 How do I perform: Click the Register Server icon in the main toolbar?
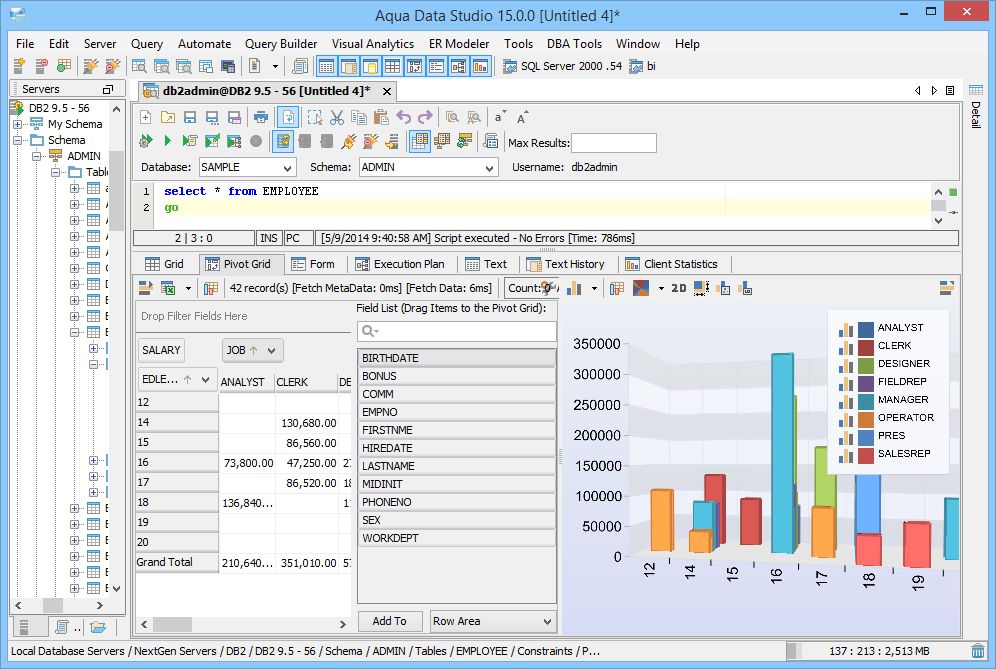coord(19,66)
